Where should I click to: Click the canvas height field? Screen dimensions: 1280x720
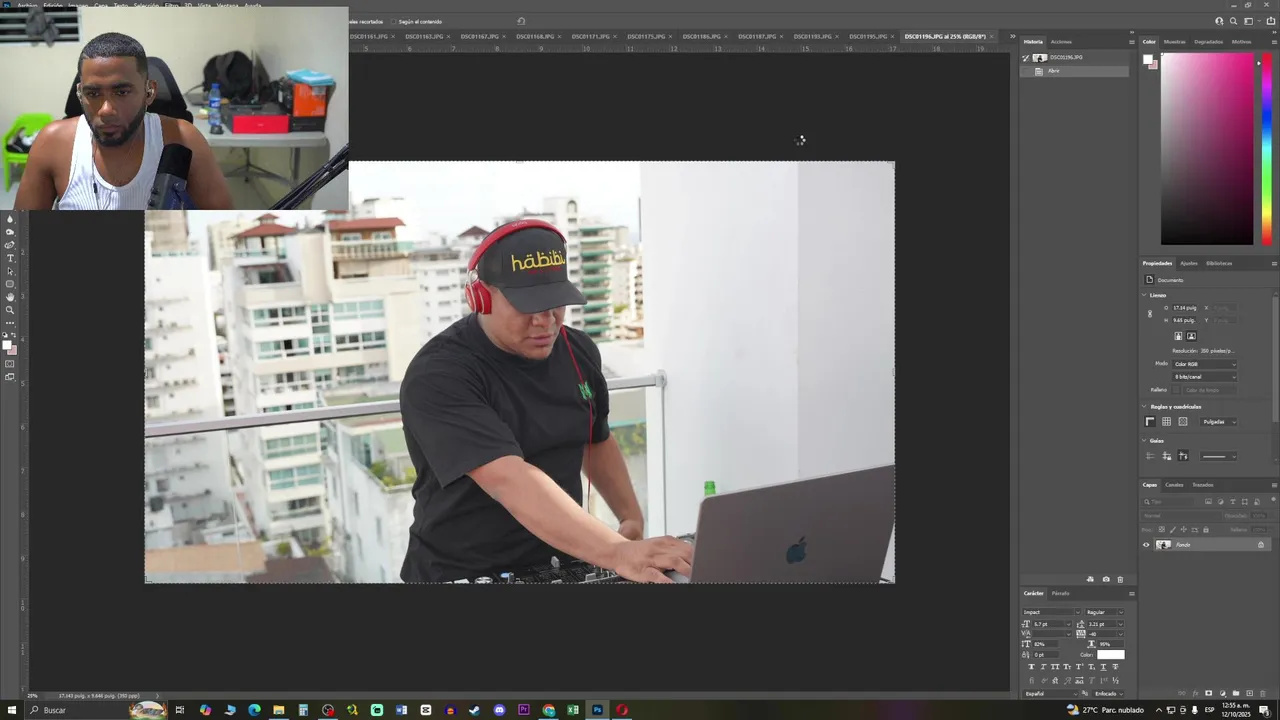coord(1185,320)
